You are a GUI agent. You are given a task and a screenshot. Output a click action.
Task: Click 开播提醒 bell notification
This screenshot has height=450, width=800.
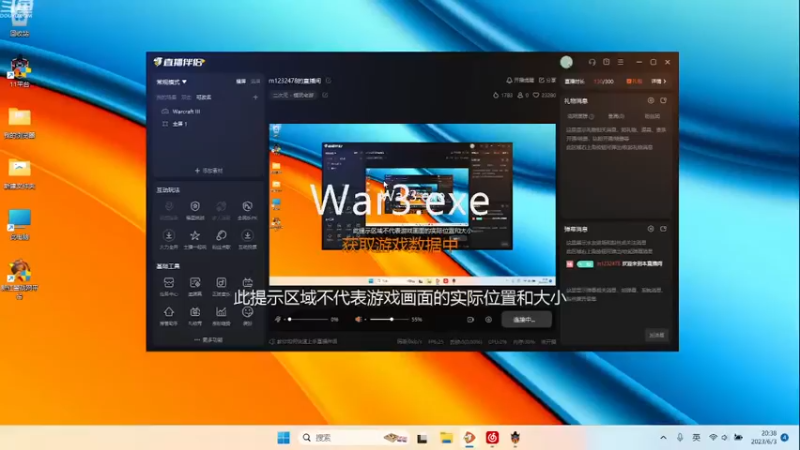click(520, 81)
